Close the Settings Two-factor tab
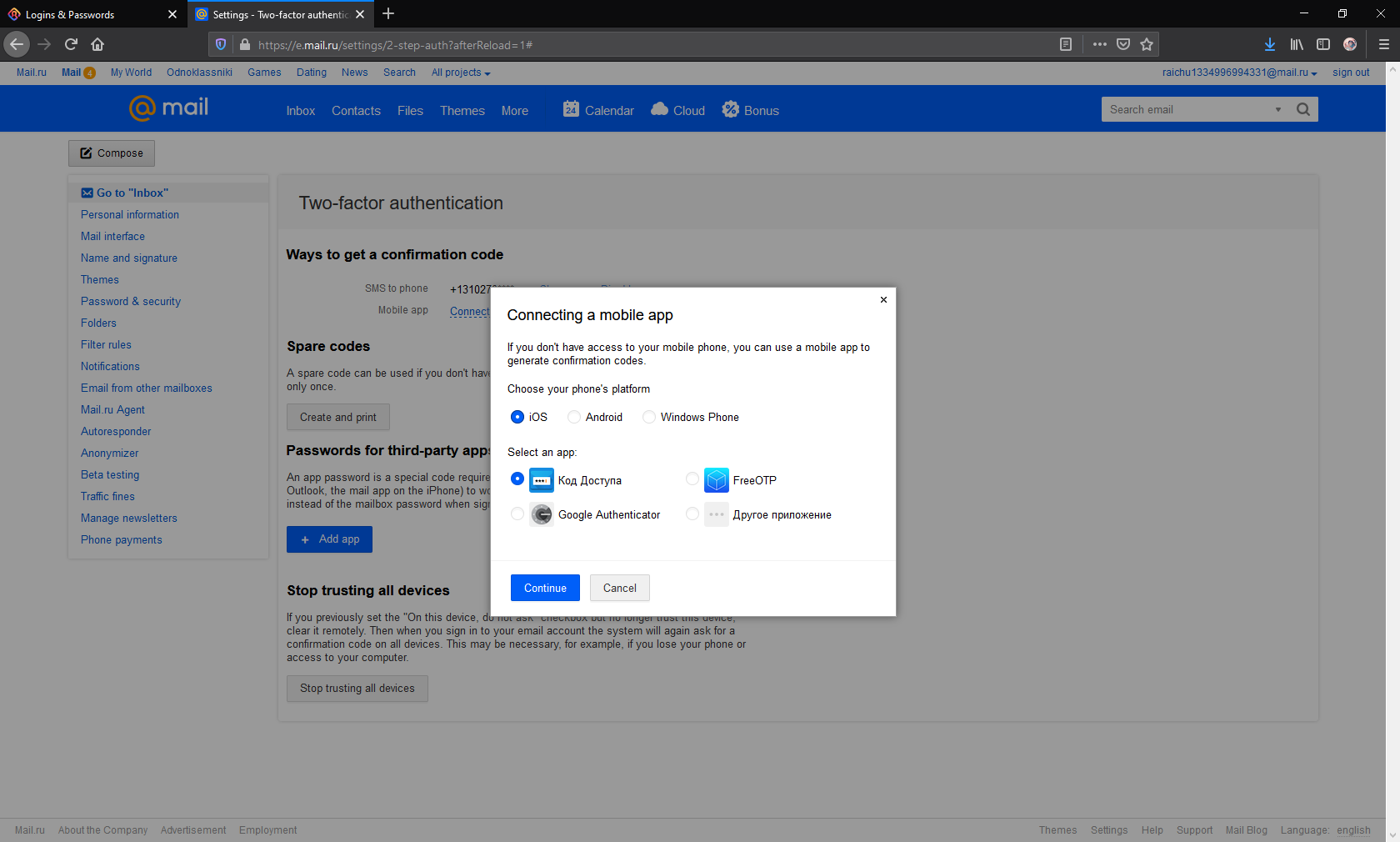Screen dimensions: 1400x842 pyautogui.click(x=360, y=14)
